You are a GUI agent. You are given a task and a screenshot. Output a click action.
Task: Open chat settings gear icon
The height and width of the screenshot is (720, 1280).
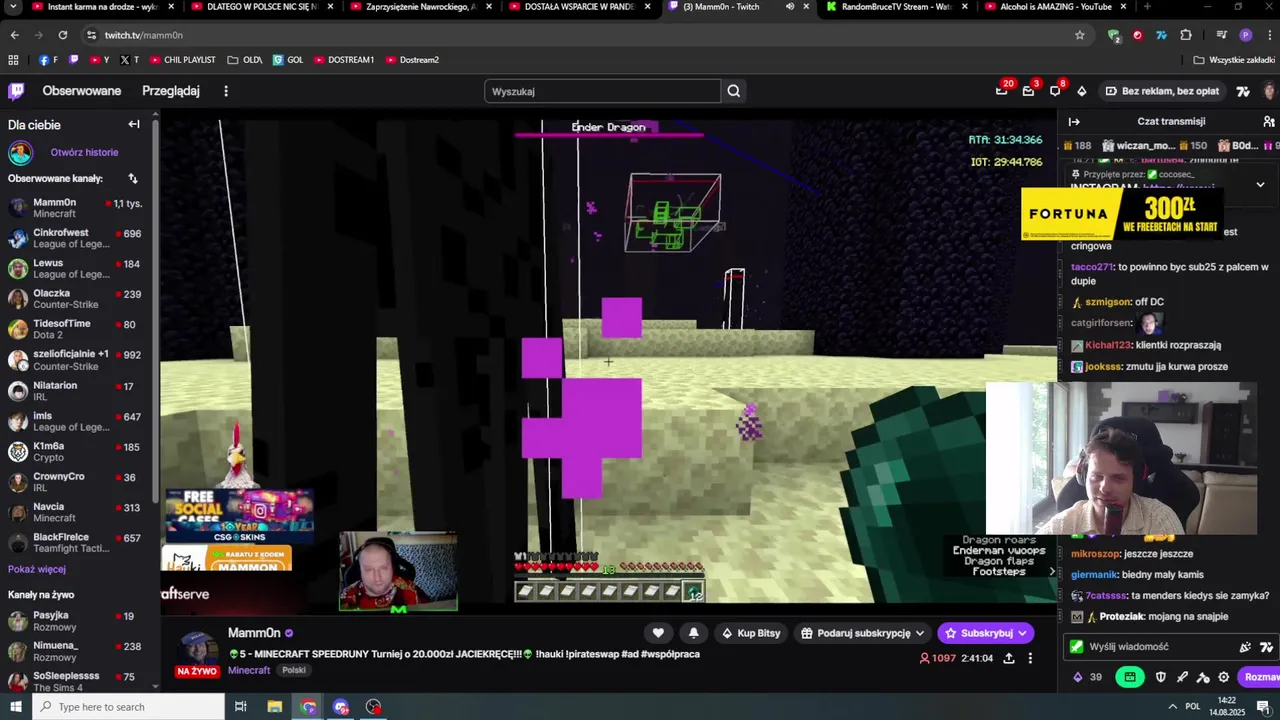tap(1224, 677)
